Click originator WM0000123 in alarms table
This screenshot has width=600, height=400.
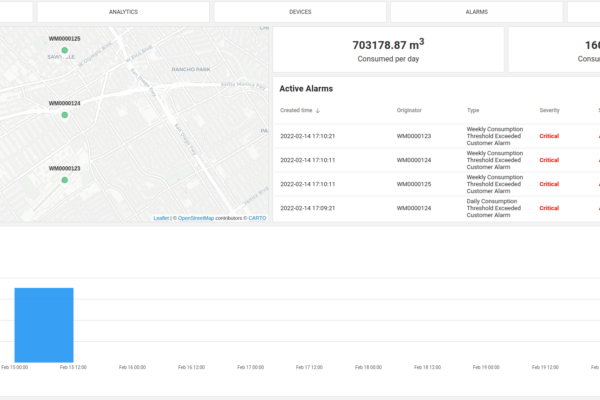pos(414,136)
